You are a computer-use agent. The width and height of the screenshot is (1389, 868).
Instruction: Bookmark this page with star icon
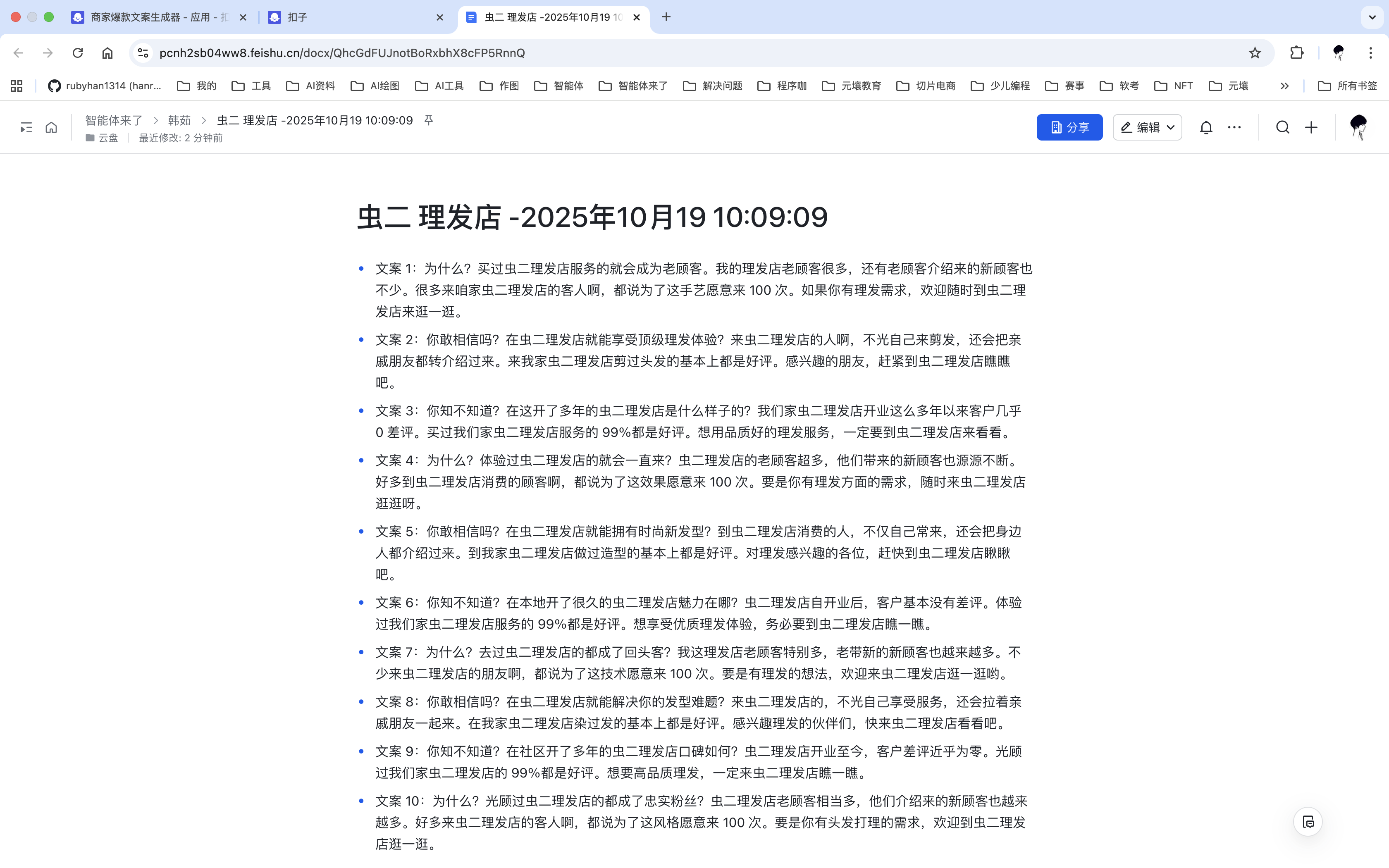click(x=1255, y=53)
